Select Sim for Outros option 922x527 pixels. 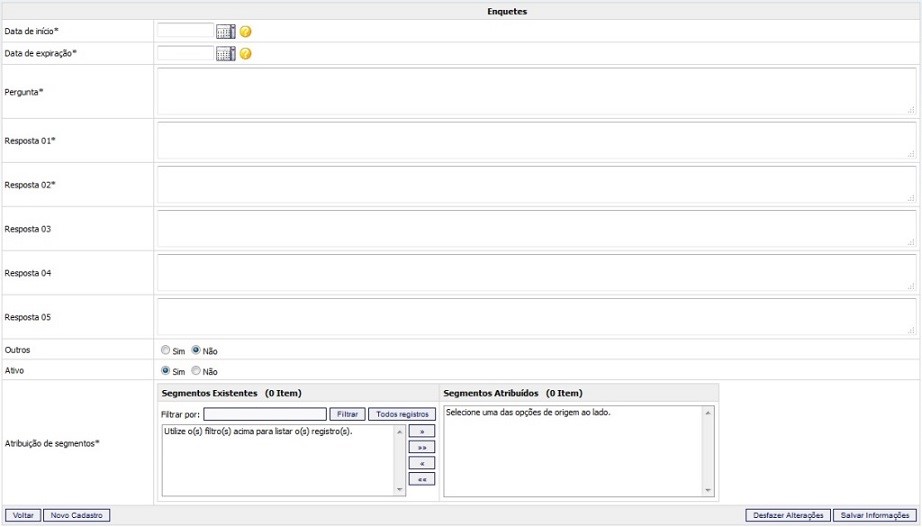[166, 350]
